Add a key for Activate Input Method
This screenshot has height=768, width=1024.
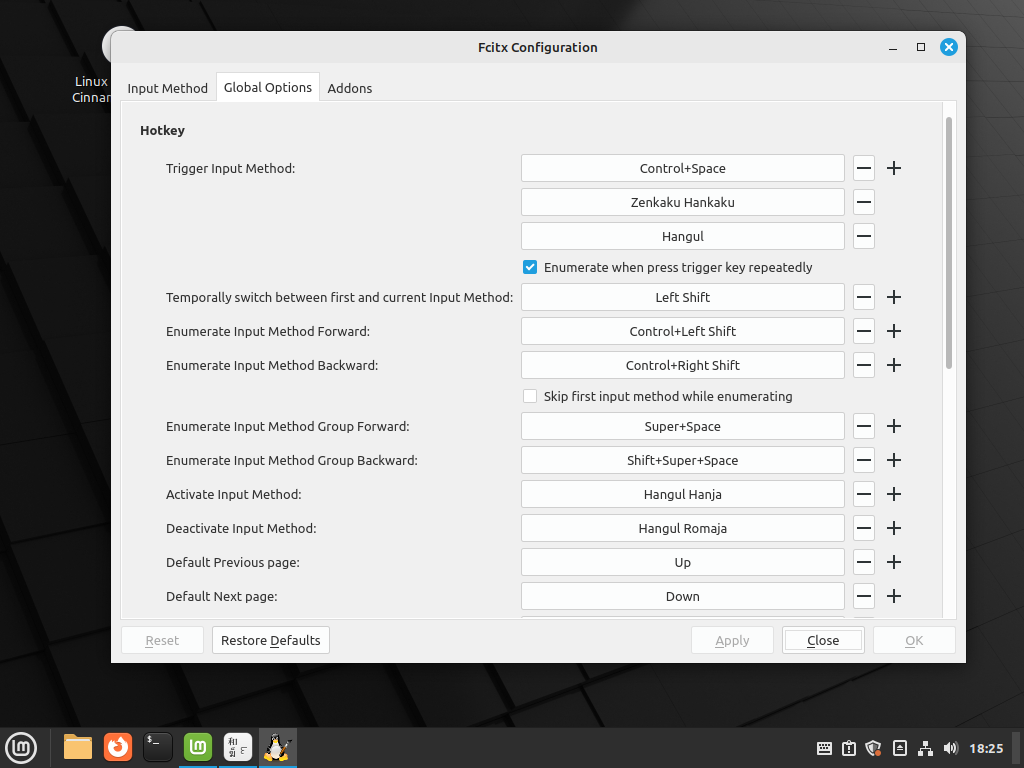894,494
